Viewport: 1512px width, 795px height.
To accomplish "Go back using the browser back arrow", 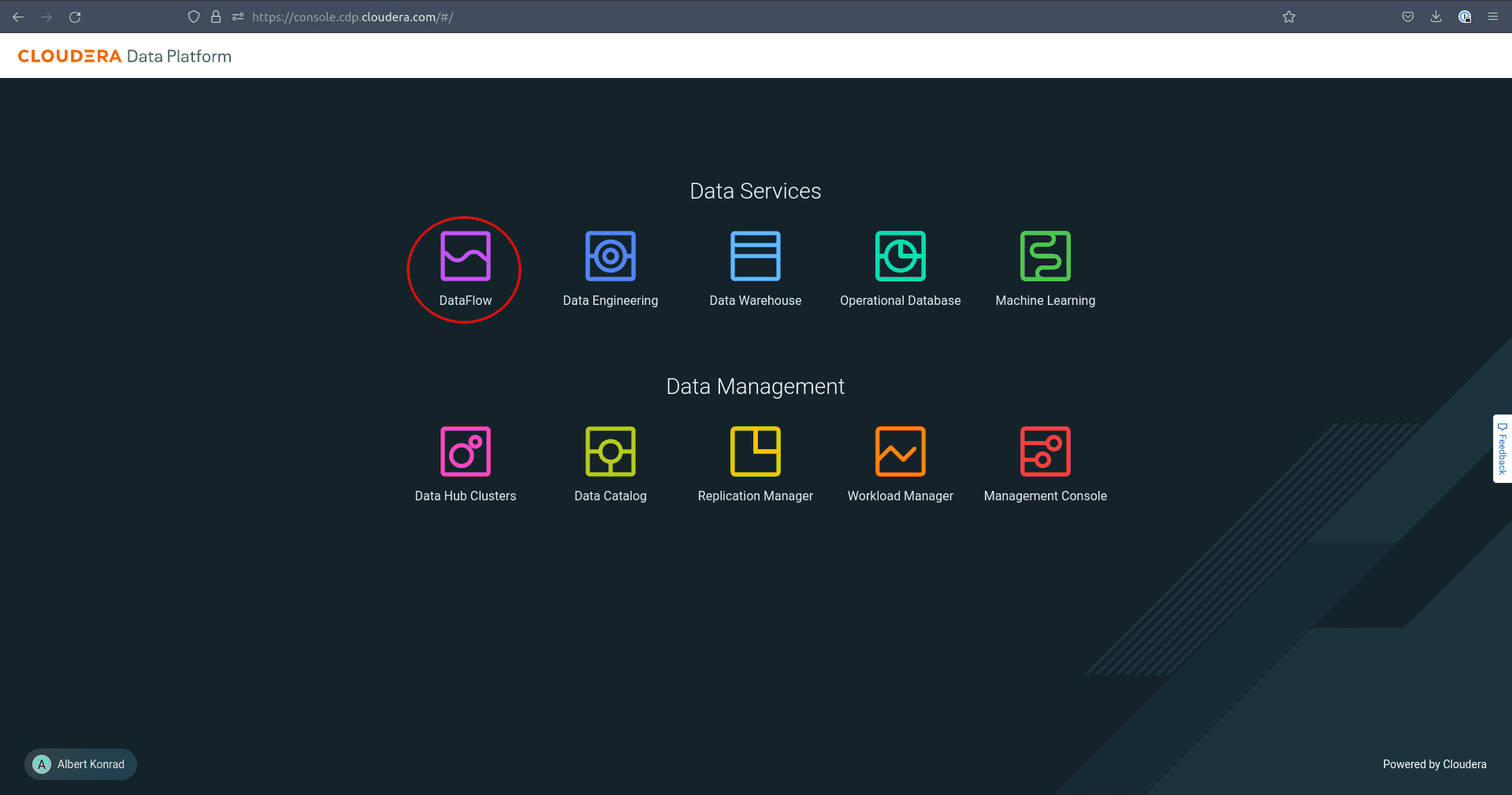I will point(18,17).
